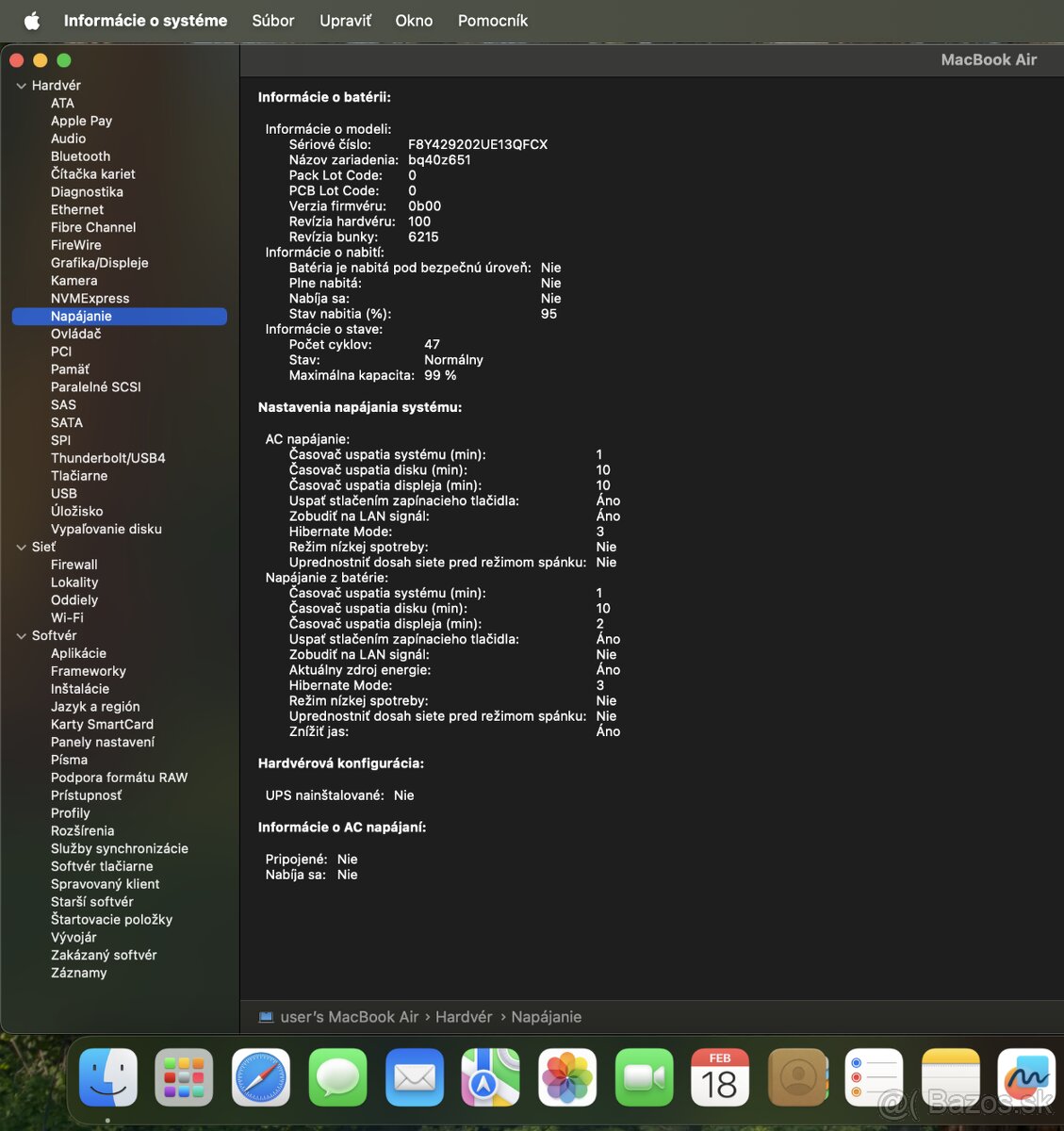
Task: Open the Pomocník menu
Action: (x=492, y=21)
